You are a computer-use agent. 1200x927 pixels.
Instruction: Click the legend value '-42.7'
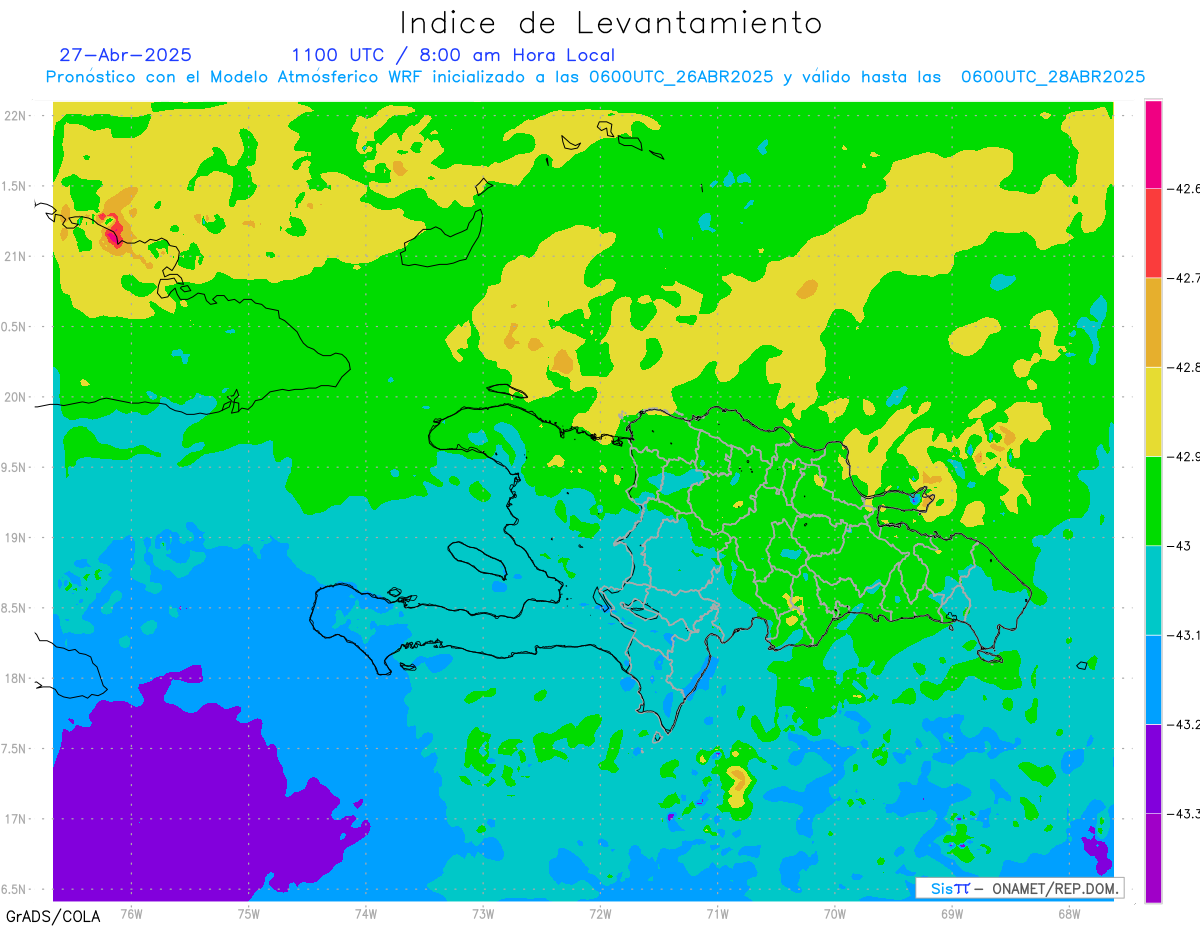(x=1185, y=278)
